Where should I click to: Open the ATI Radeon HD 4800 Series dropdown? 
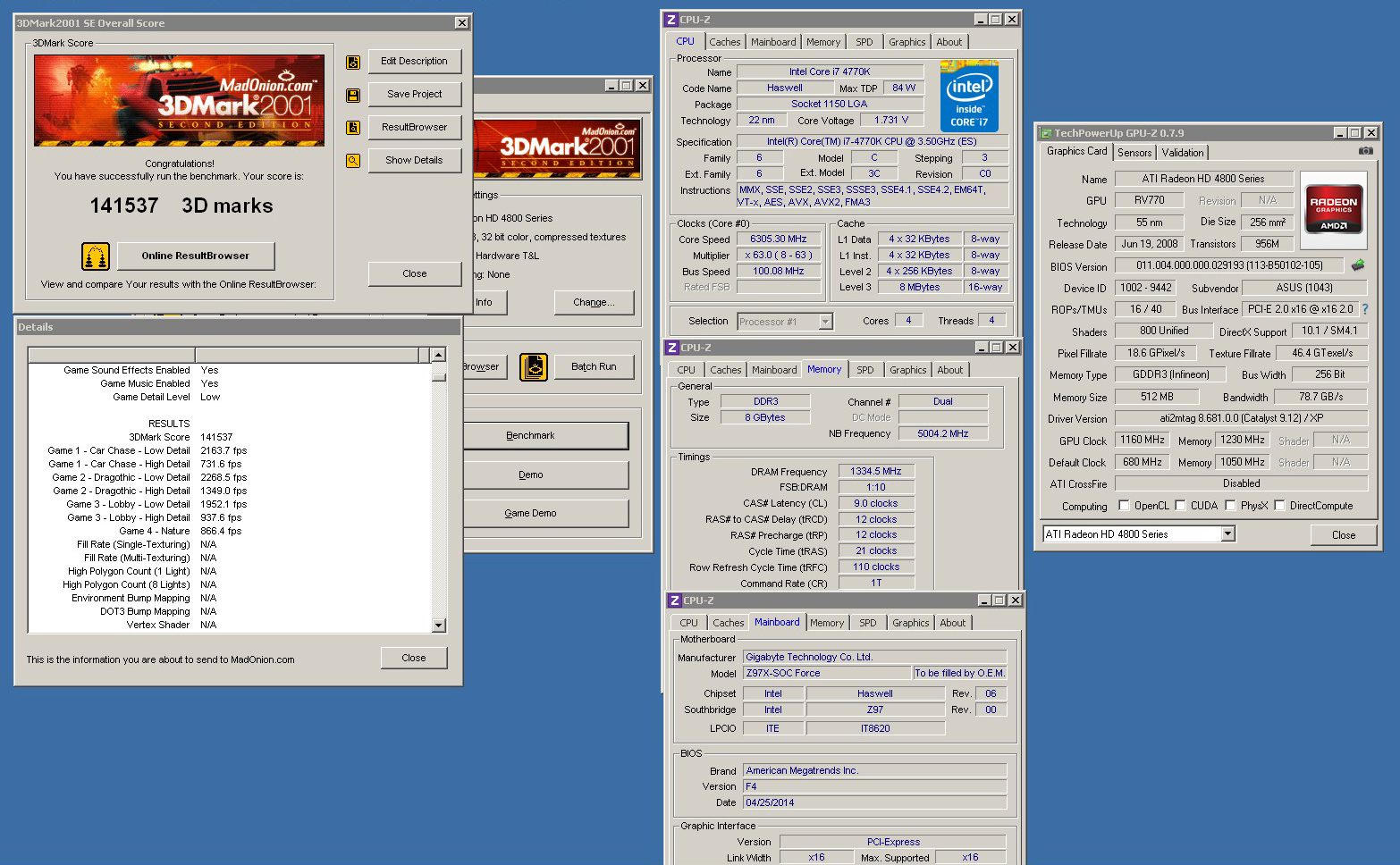tap(1227, 534)
